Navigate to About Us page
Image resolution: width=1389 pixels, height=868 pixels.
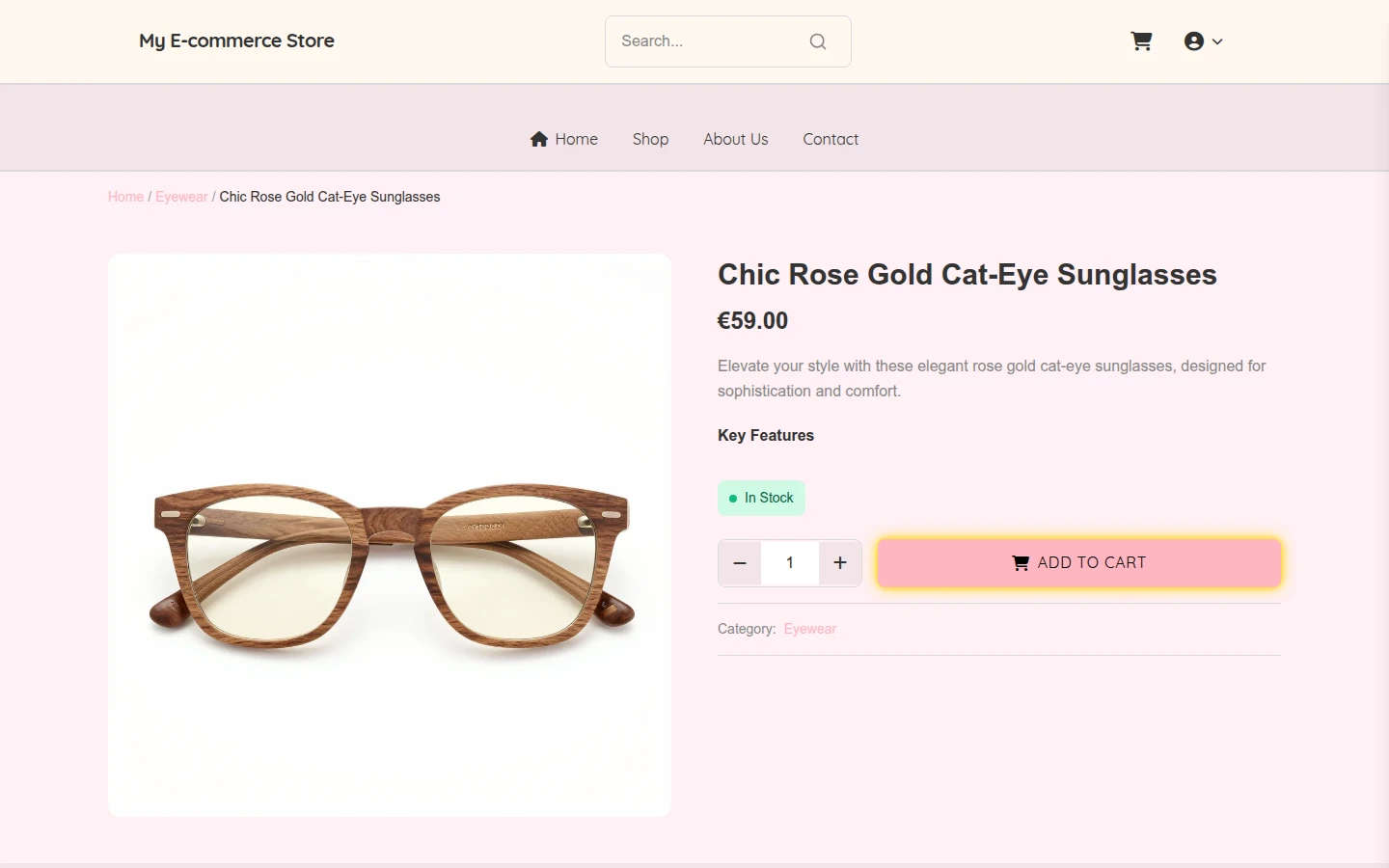tap(736, 139)
